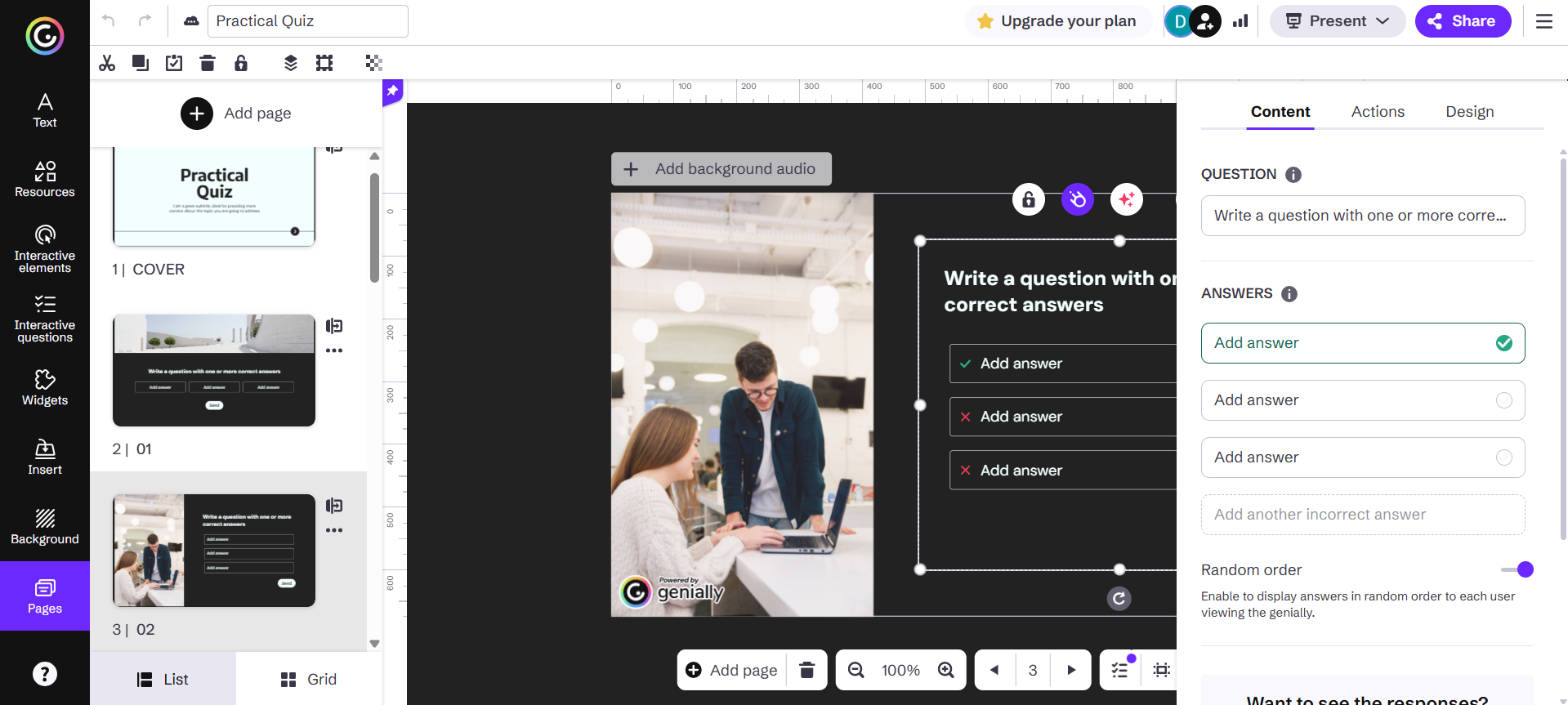Open the Widgets sidebar panel

(45, 388)
